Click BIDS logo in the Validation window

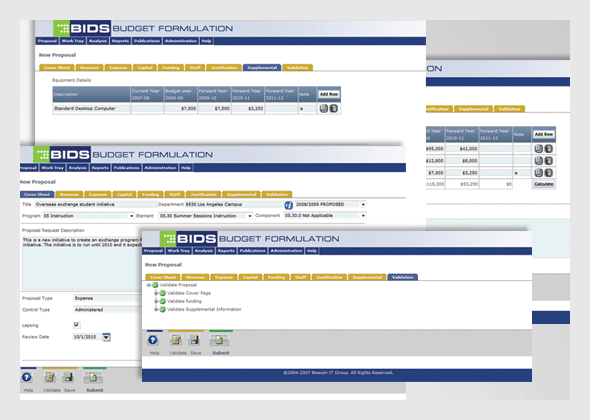click(189, 239)
